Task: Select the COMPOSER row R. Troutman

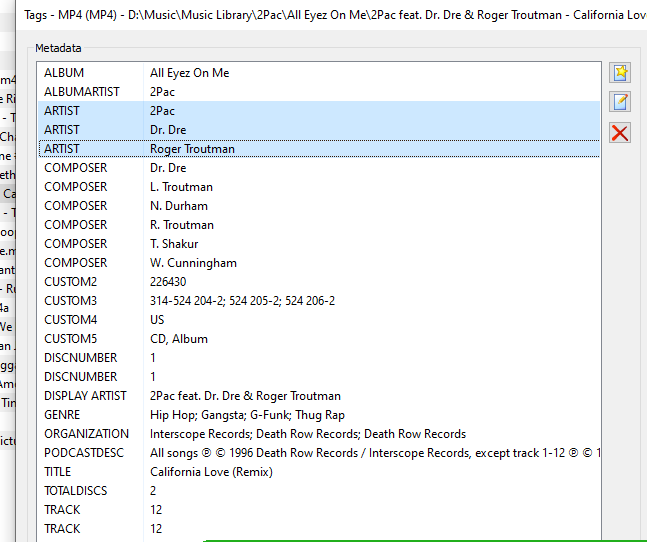Action: point(319,225)
